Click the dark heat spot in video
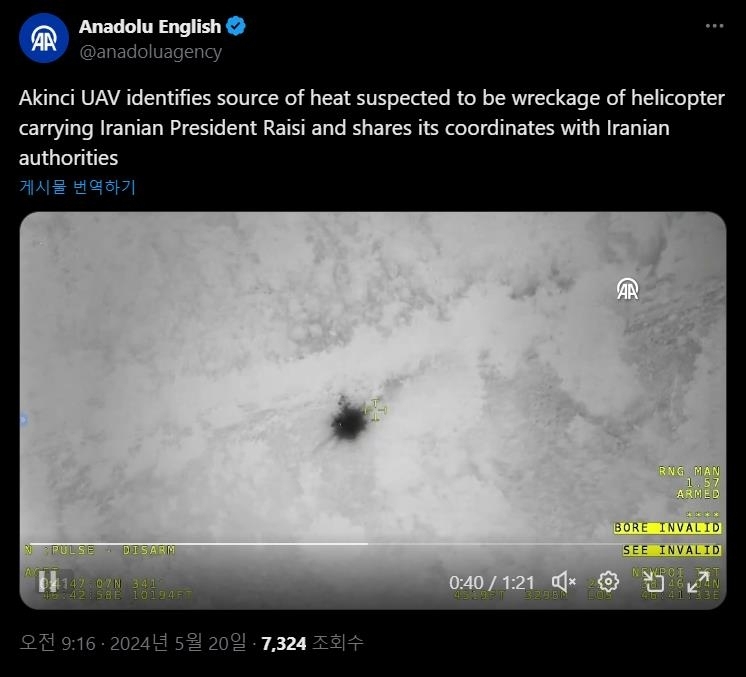Image resolution: width=746 pixels, height=677 pixels. click(349, 422)
